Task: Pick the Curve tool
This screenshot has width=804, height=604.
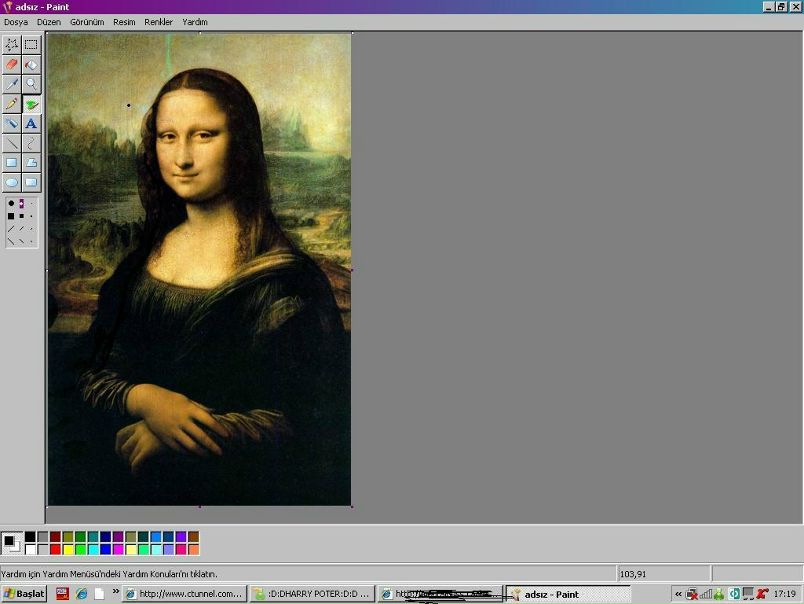Action: tap(31, 143)
